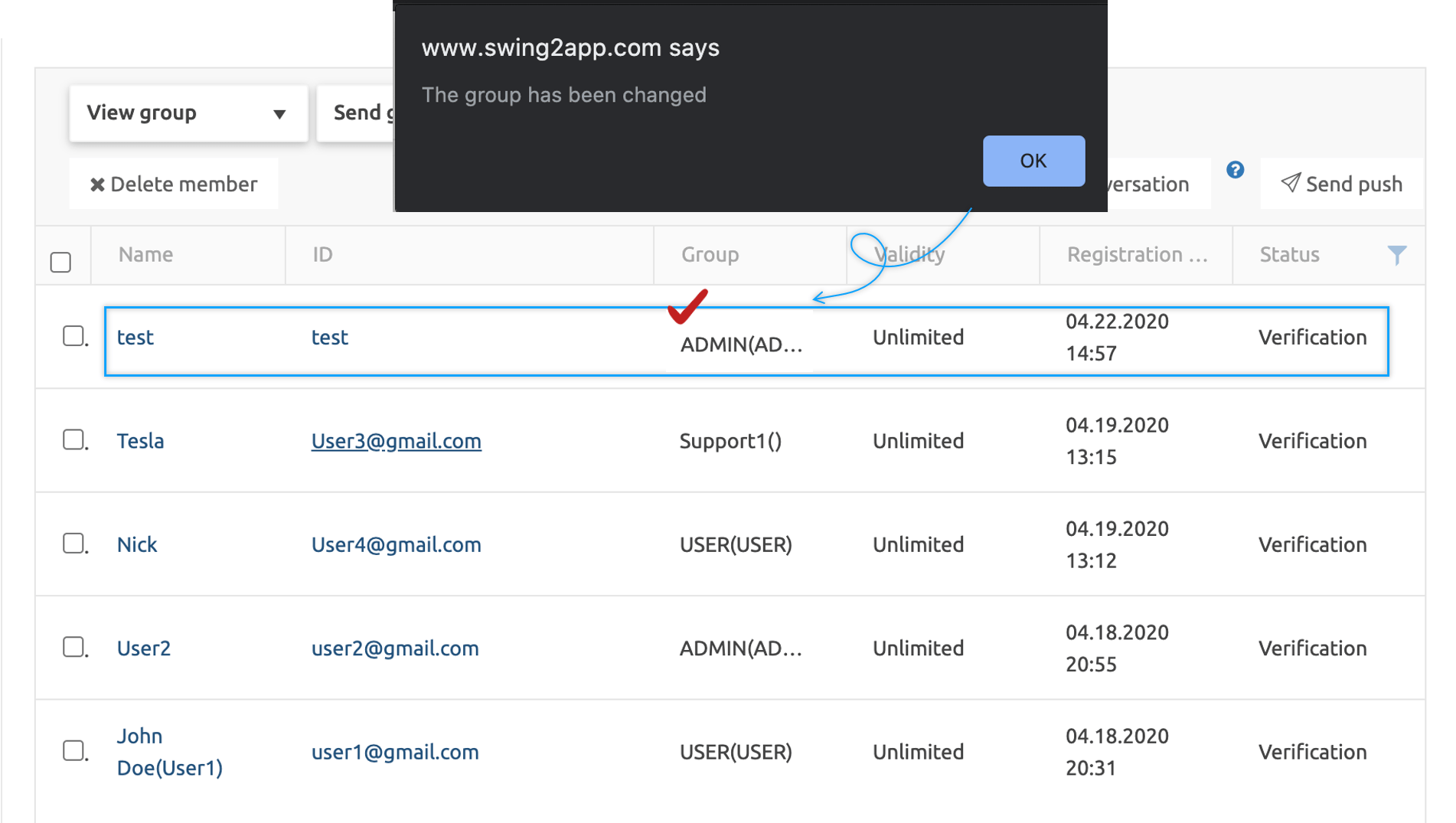1456x823 pixels.
Task: Click the Status column filter funnel icon
Action: tap(1396, 255)
